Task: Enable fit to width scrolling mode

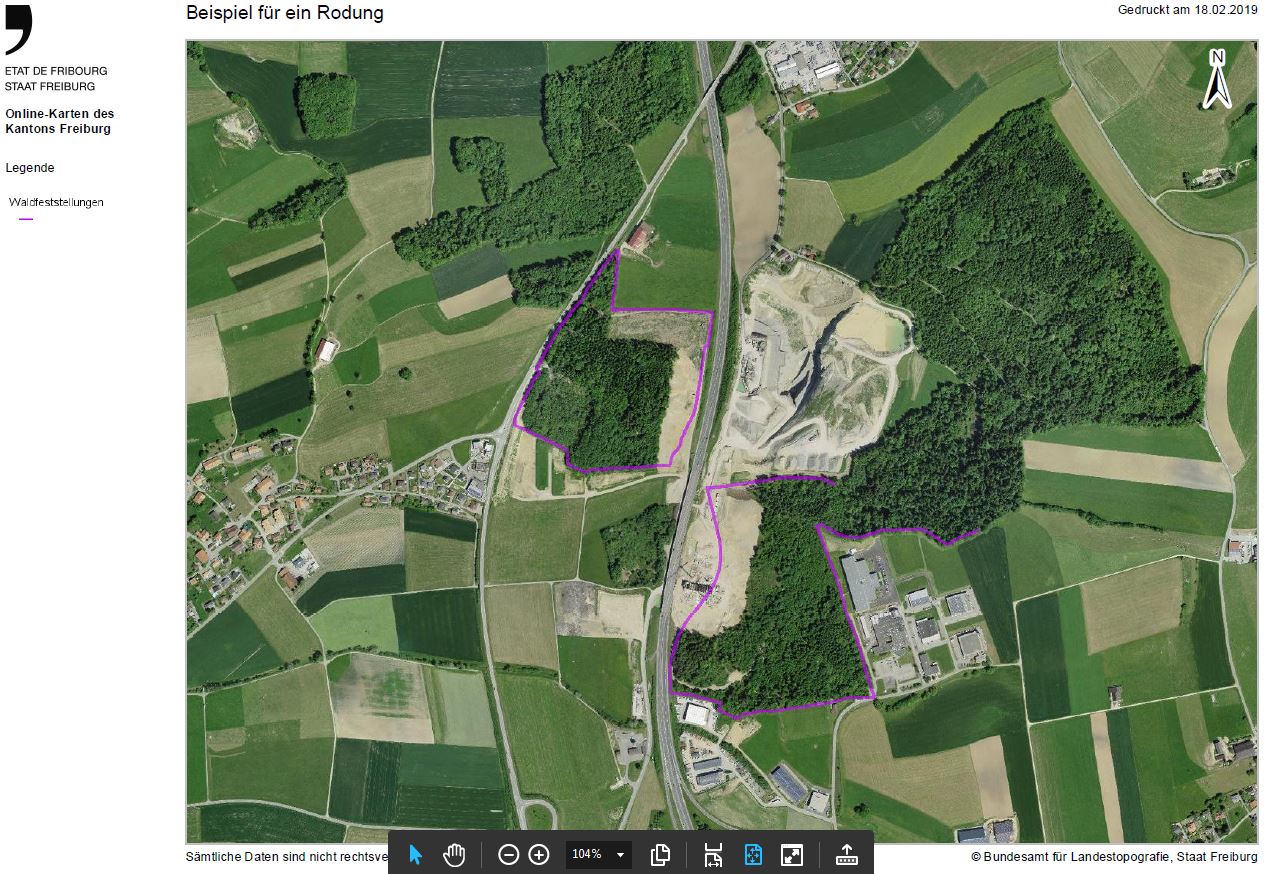Action: point(713,855)
